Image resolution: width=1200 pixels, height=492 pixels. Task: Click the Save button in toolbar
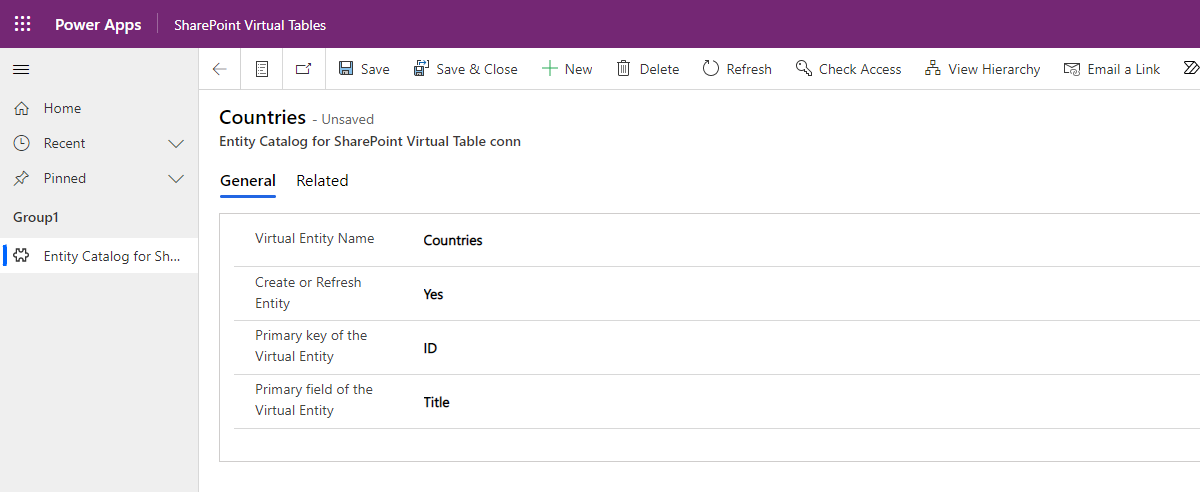364,69
